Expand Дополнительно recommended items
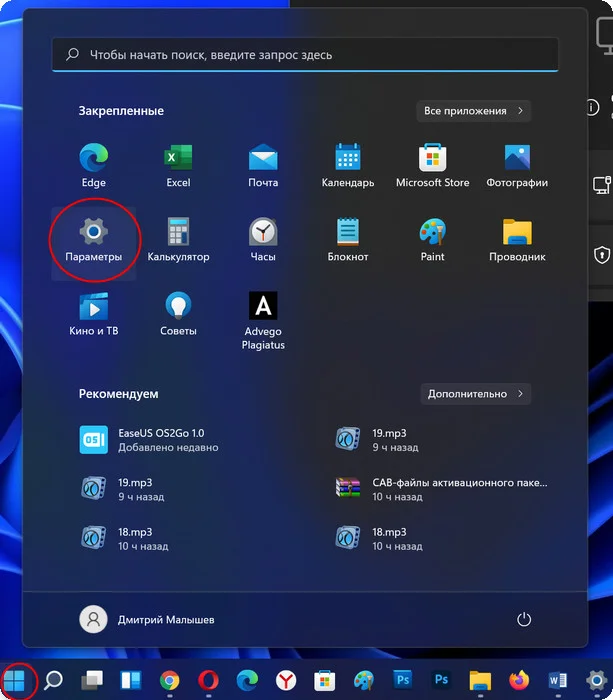Viewport: 613px width, 700px height. 475,394
